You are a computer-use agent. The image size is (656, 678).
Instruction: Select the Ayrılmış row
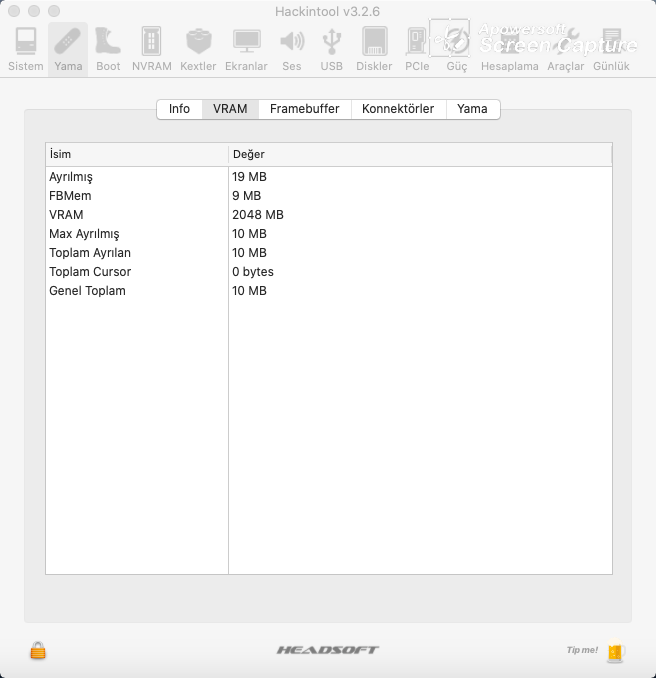[329, 177]
